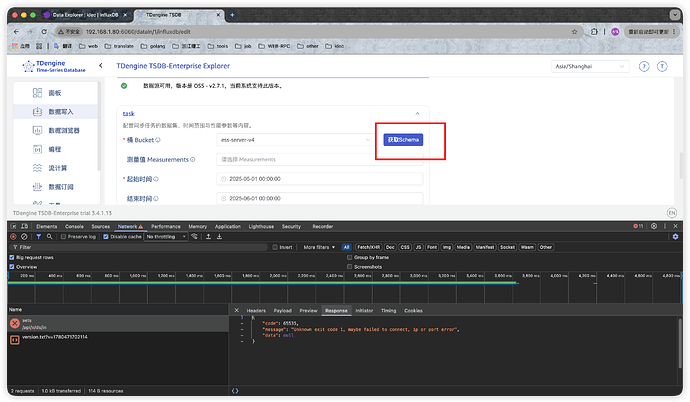Clear the network log
690x402 pixels.
coord(24,237)
